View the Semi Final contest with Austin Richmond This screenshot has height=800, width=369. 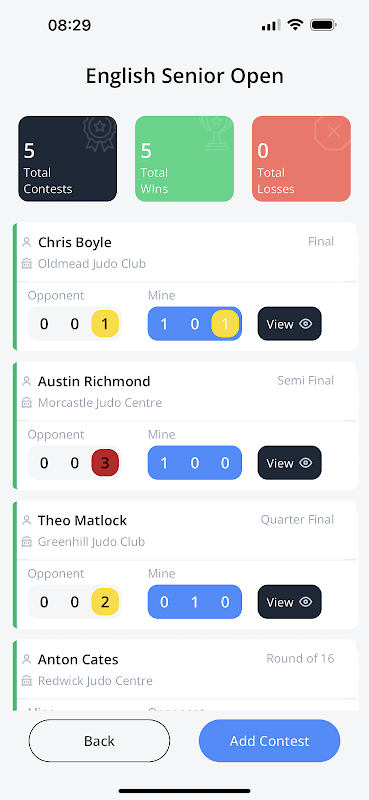tap(289, 463)
